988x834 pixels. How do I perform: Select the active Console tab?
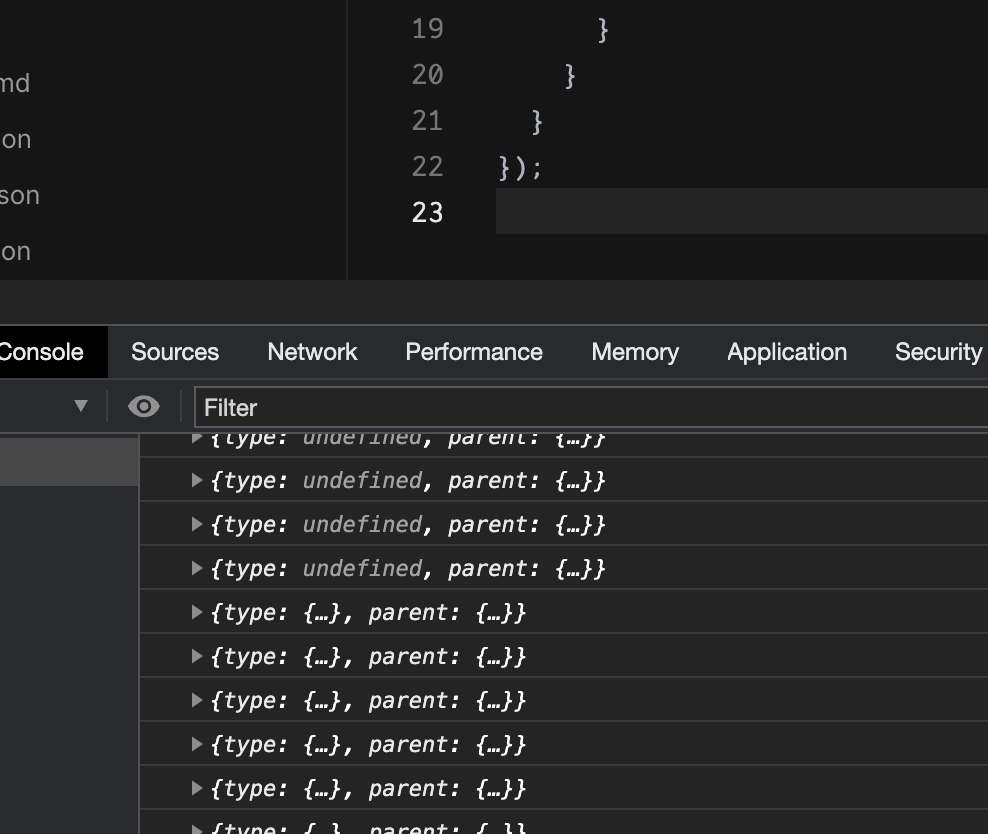pyautogui.click(x=41, y=351)
